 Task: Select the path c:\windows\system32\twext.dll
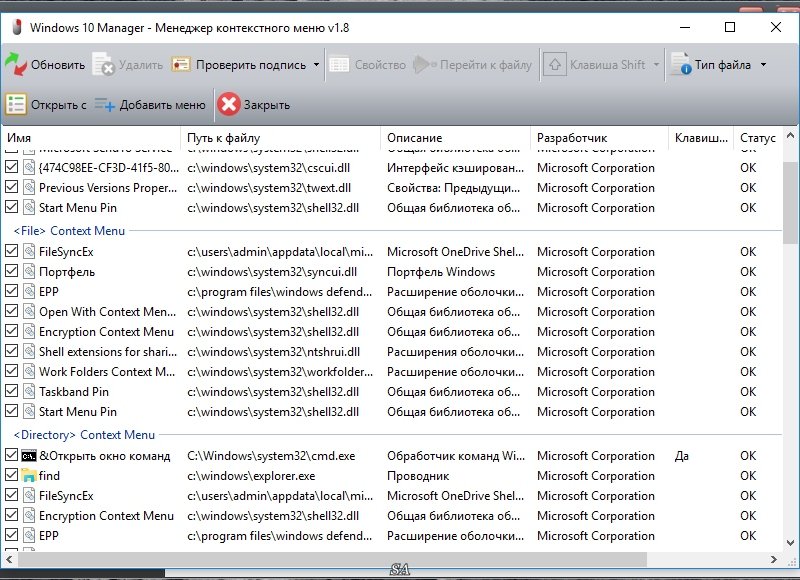(x=269, y=188)
